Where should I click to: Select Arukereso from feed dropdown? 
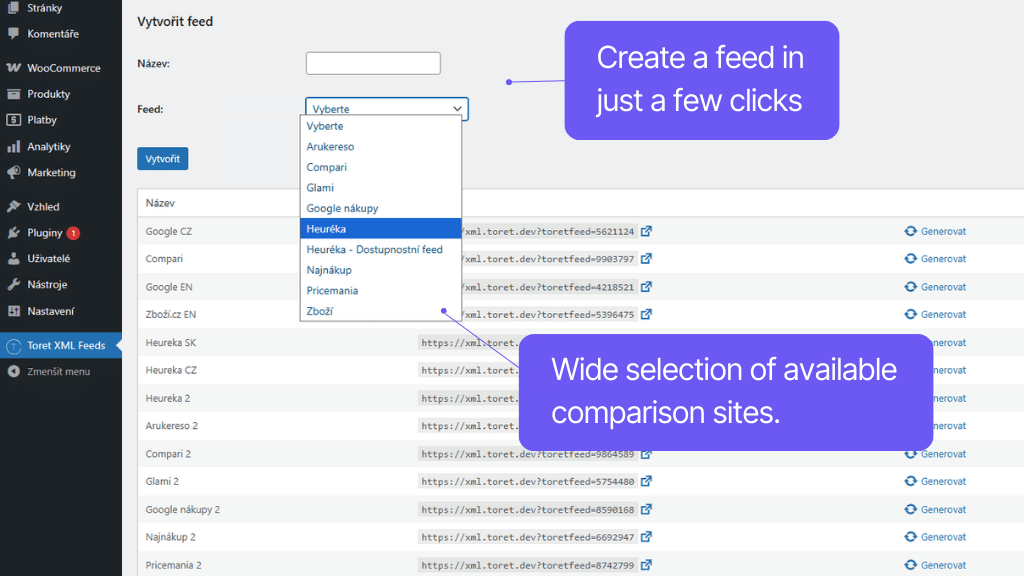pos(381,146)
